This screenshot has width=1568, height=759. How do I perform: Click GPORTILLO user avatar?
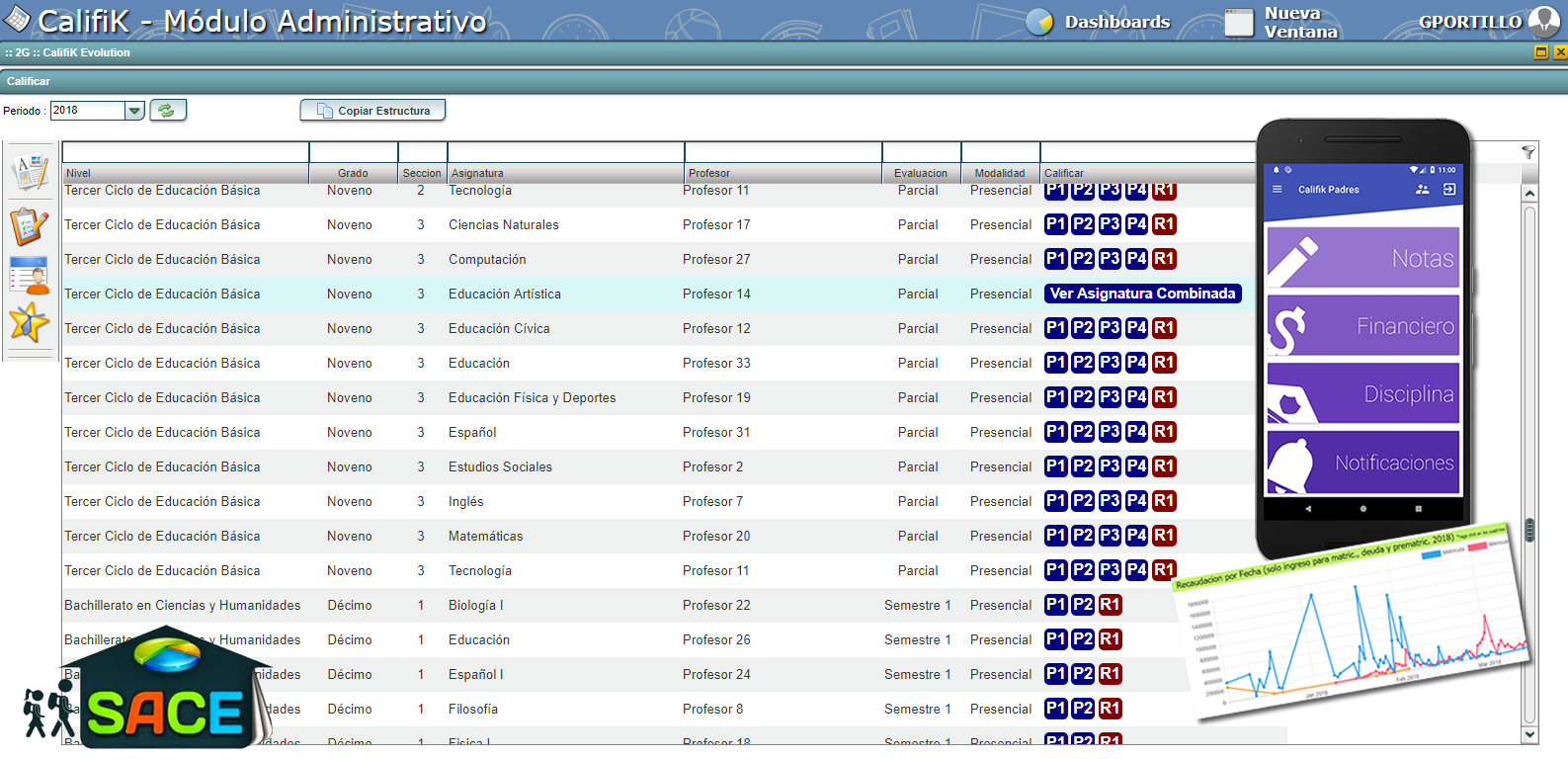pos(1543,22)
